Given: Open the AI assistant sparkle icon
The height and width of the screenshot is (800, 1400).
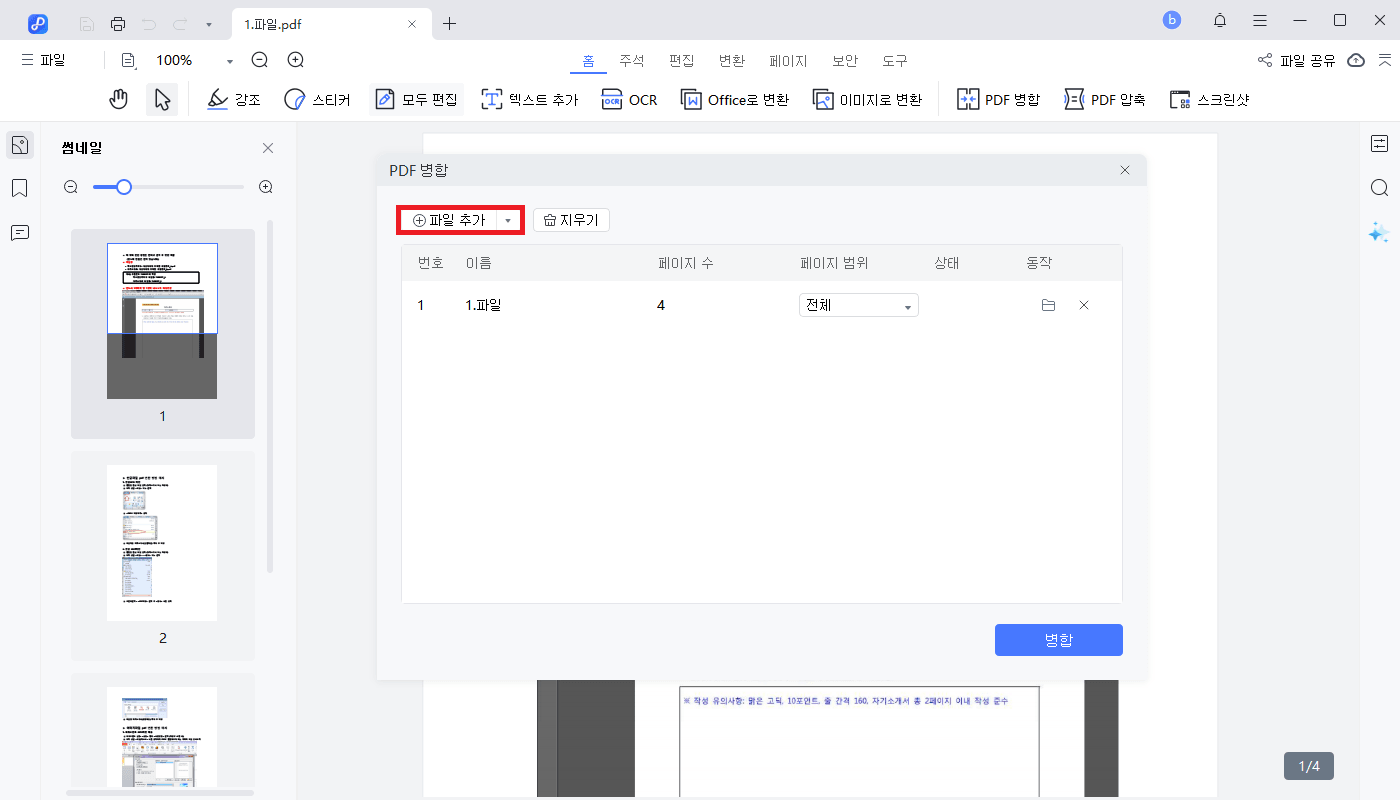Looking at the screenshot, I should tap(1379, 232).
